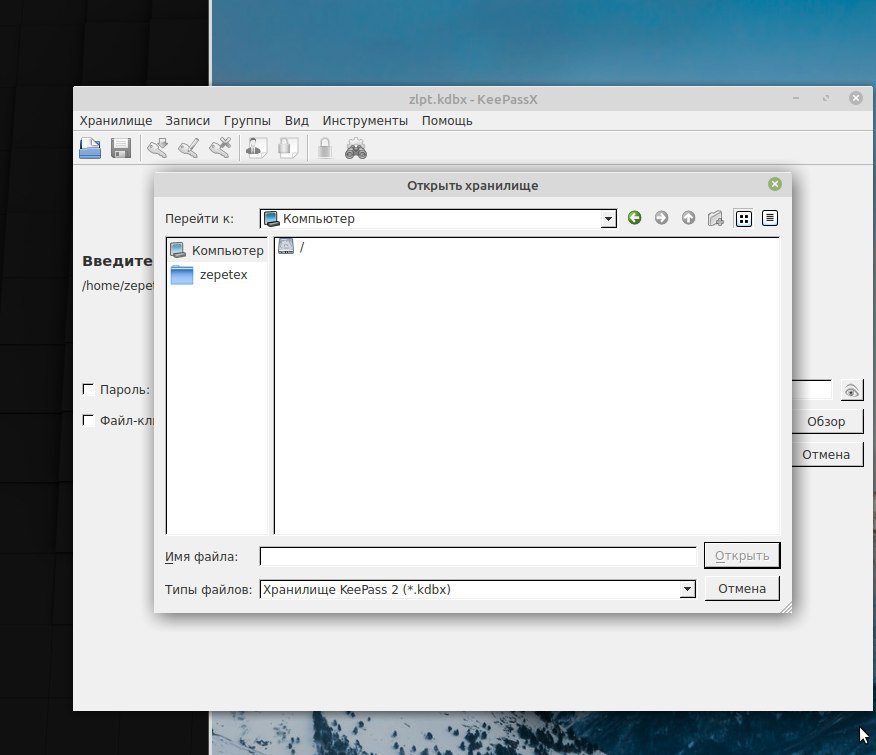
Task: Click the dialog resize grip corner
Action: pos(786,608)
